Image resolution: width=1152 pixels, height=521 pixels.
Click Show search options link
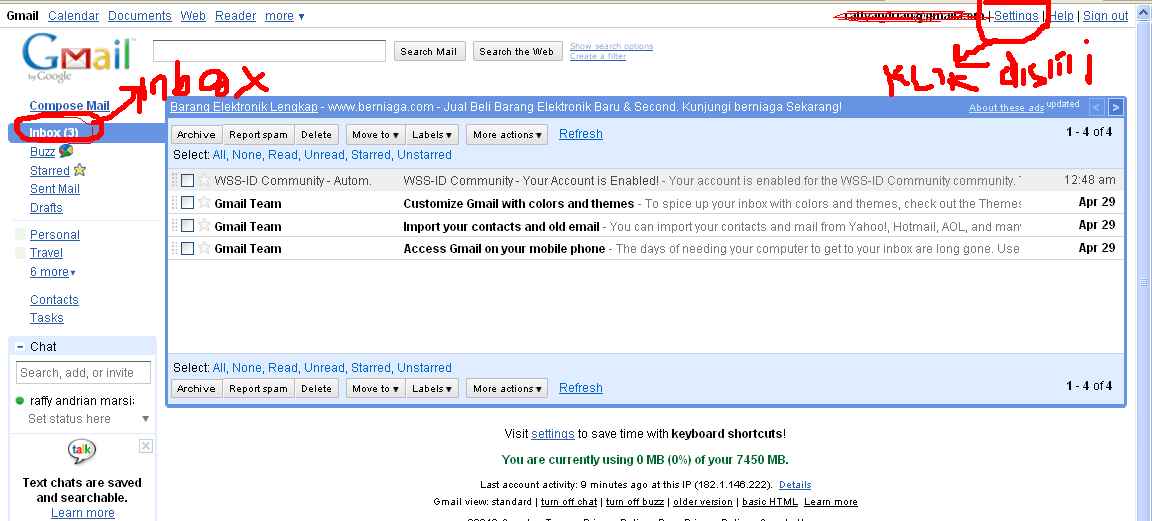coord(611,46)
